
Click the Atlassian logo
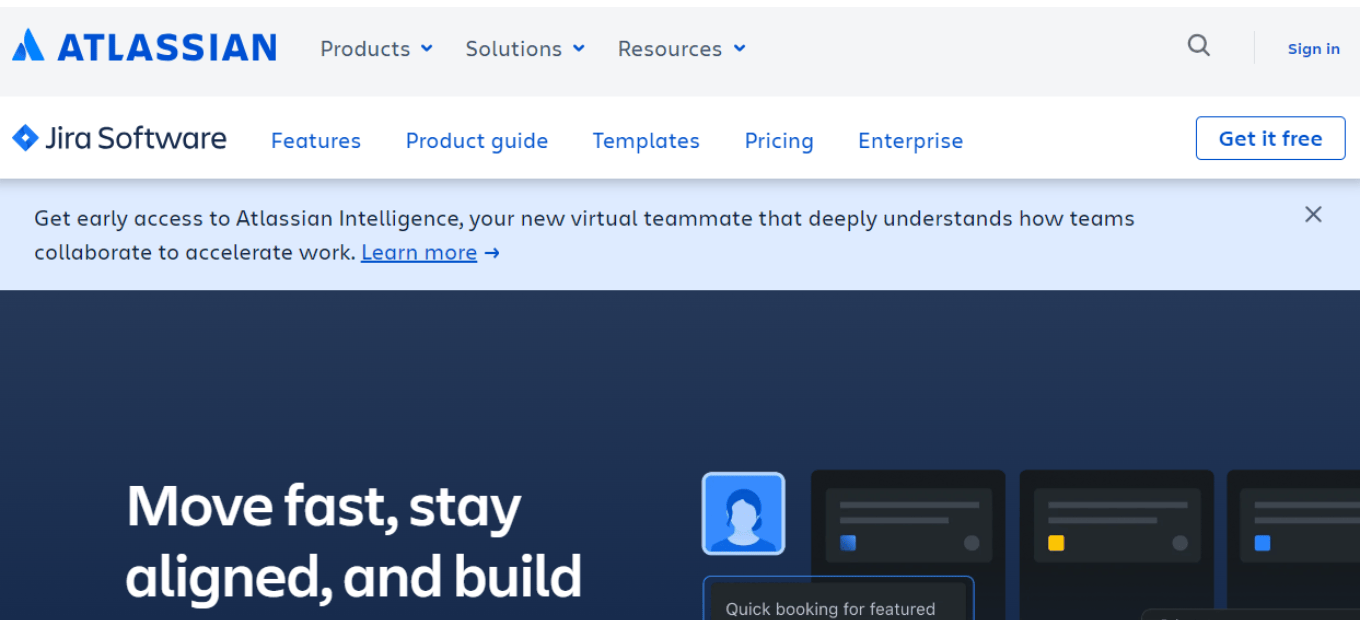tap(144, 46)
